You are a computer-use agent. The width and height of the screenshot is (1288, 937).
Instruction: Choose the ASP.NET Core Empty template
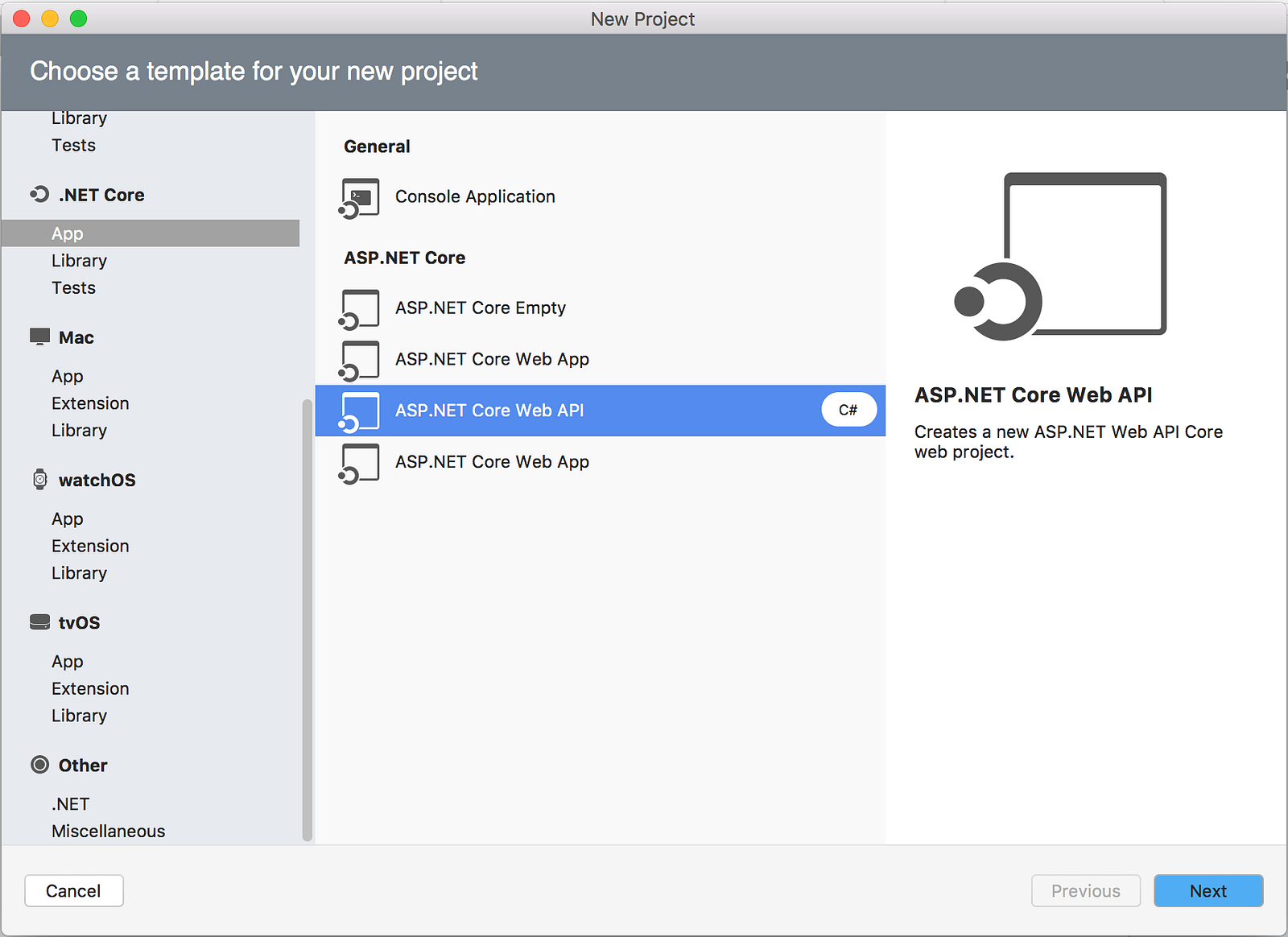pyautogui.click(x=601, y=308)
